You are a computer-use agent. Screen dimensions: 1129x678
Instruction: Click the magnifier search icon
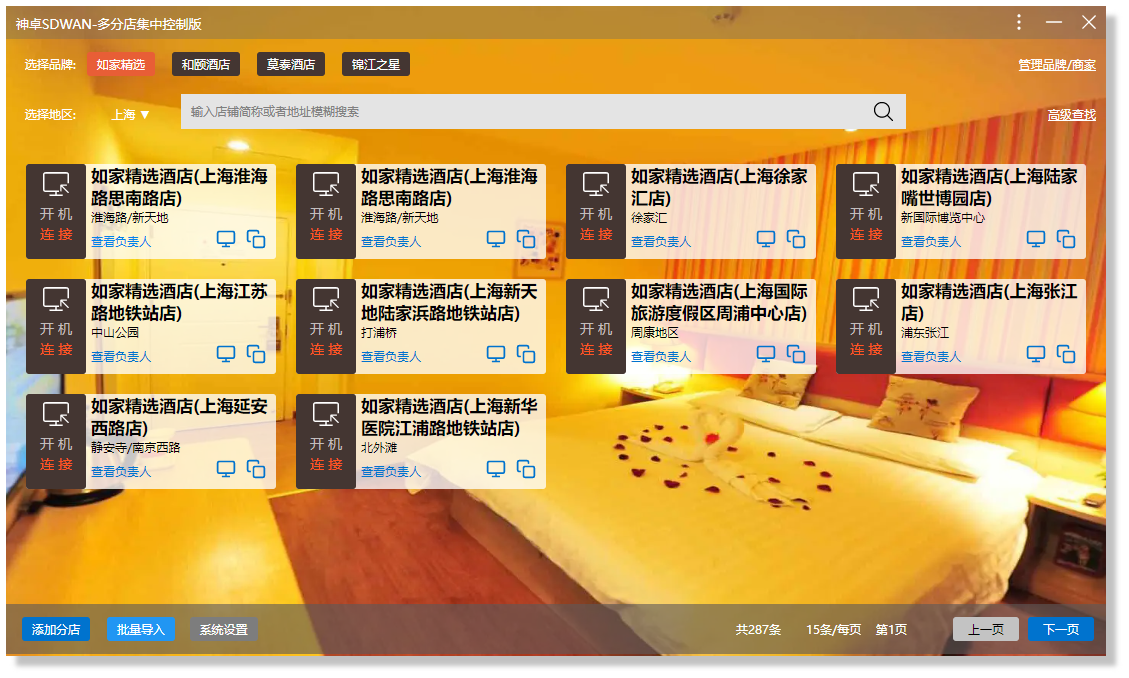(x=883, y=111)
